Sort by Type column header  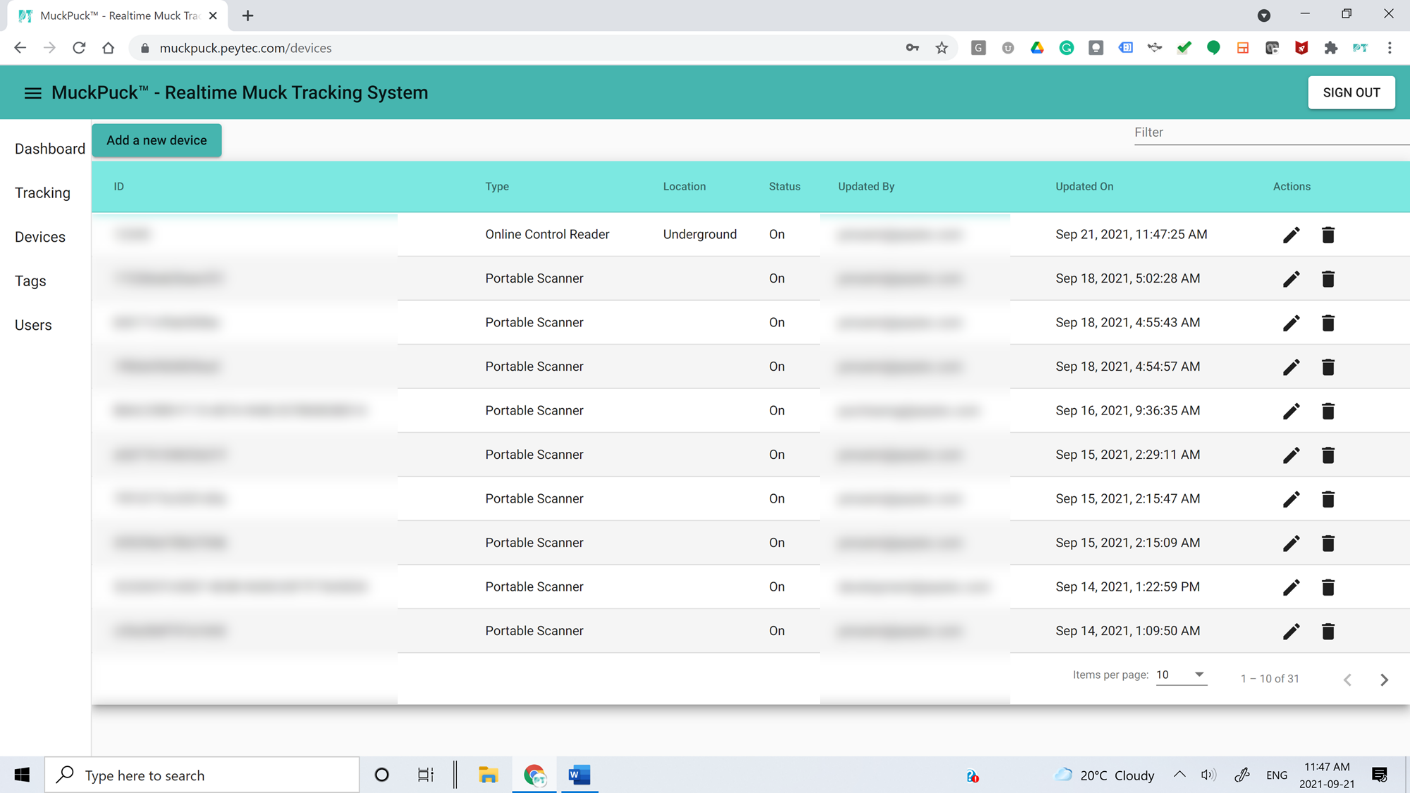tap(497, 187)
